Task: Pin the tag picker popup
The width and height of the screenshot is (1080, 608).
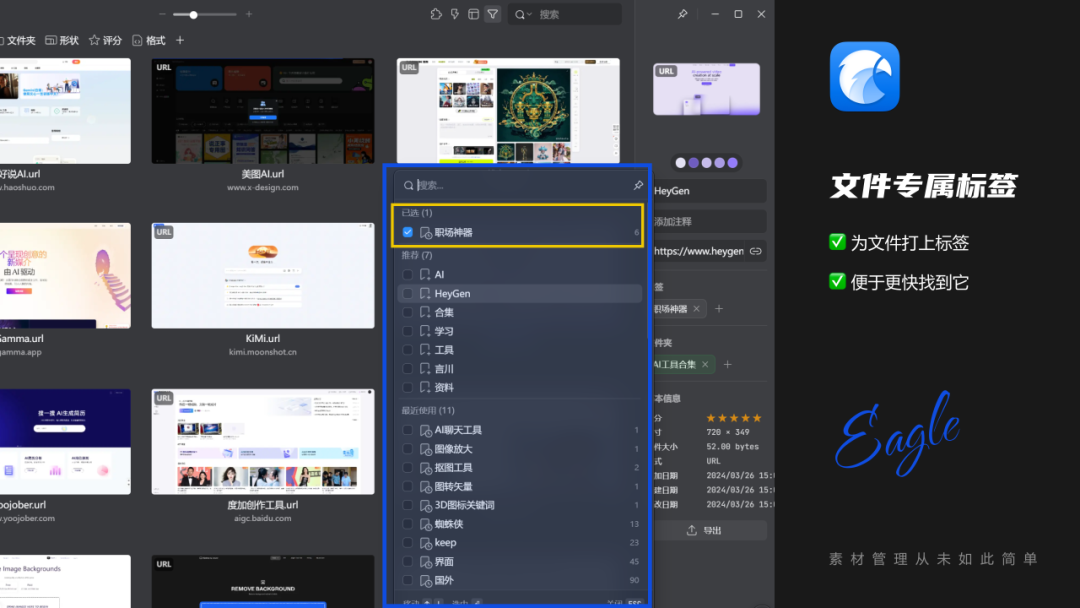Action: [638, 185]
